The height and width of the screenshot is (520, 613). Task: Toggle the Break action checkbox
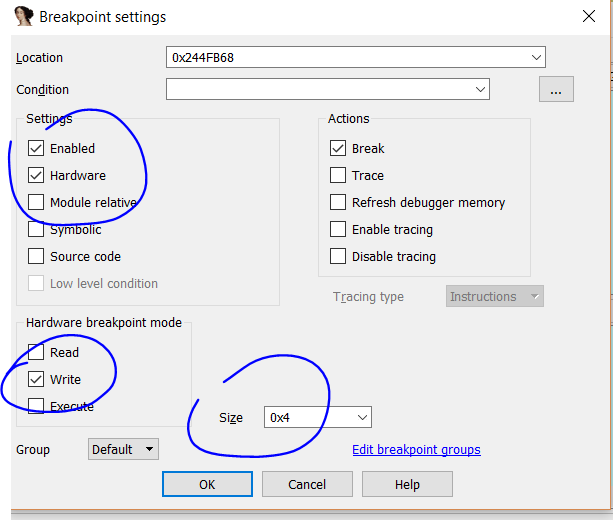point(339,149)
